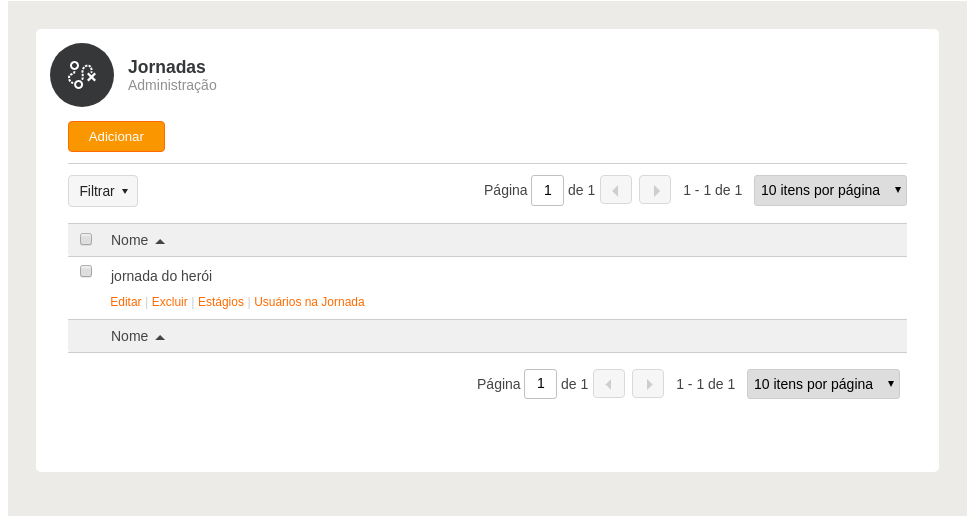This screenshot has height=525, width=975.
Task: Open the Estágios link
Action: click(221, 302)
